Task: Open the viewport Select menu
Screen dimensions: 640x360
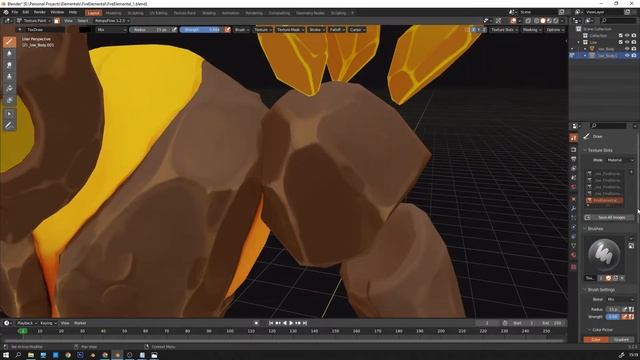Action: pyautogui.click(x=83, y=20)
